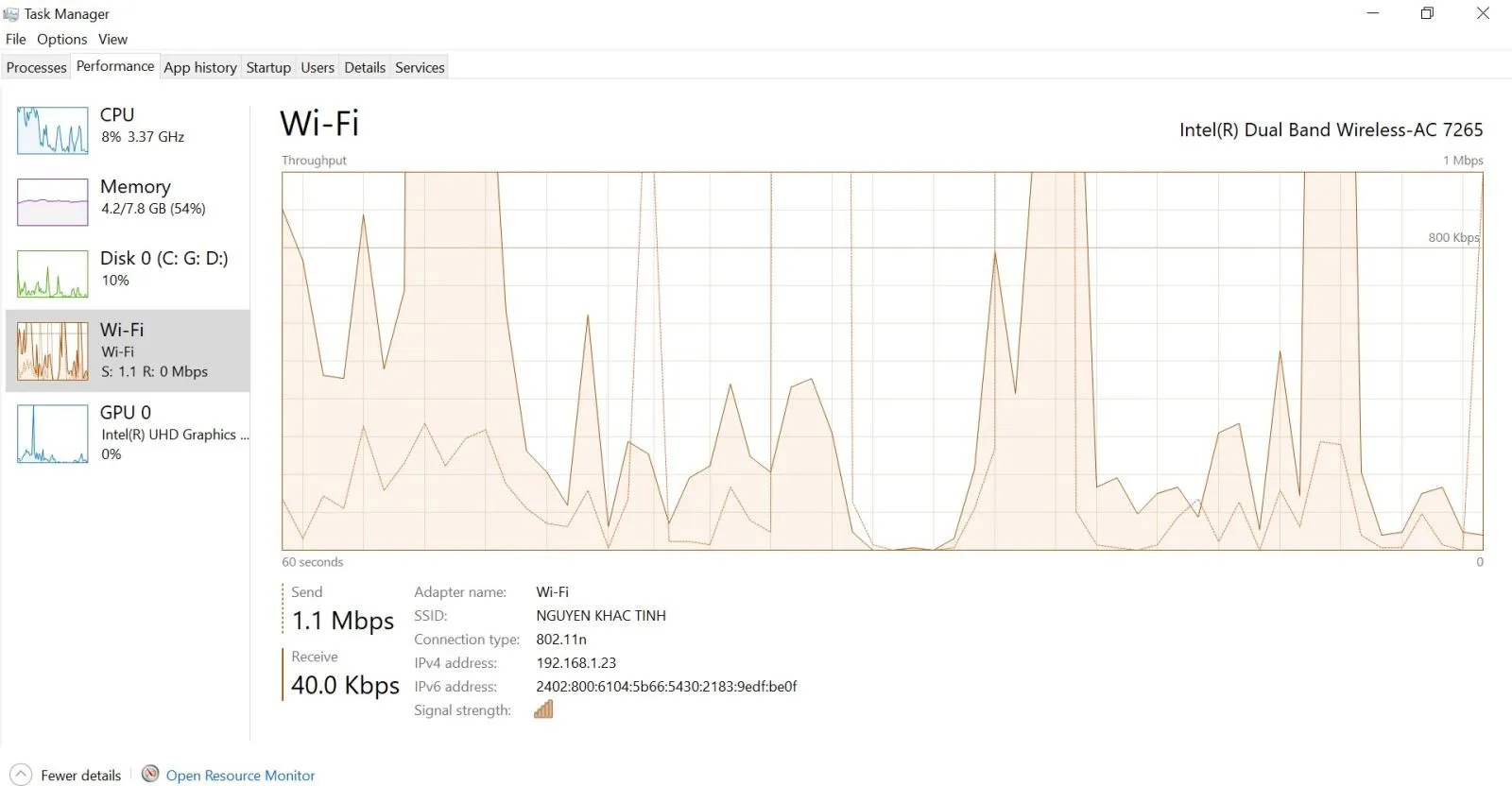The image size is (1512, 786).
Task: Click the Intel(R) Dual Band Wireless-AC 7265 label
Action: tap(1331, 129)
